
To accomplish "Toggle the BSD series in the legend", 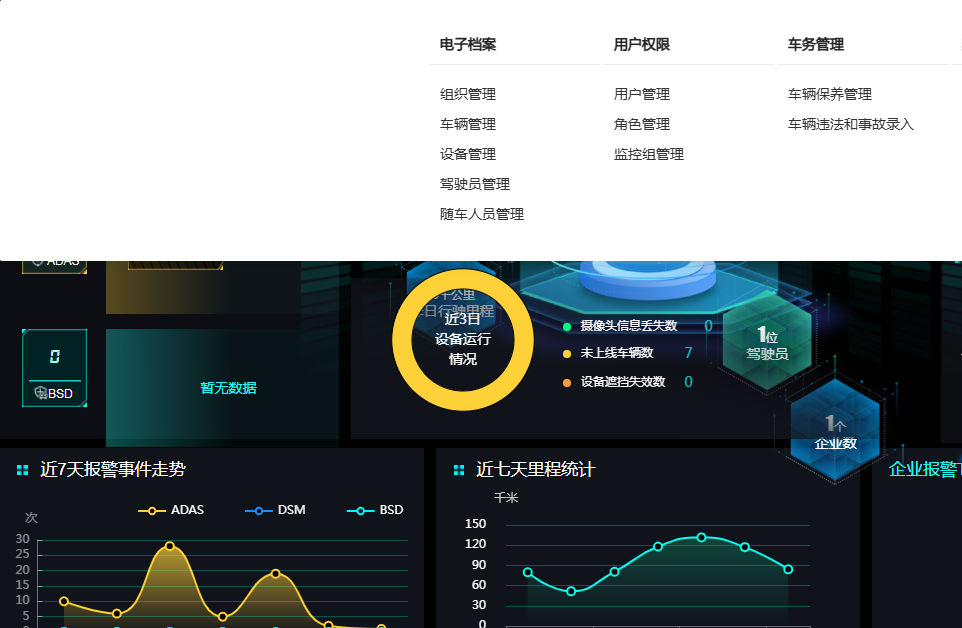I will [x=375, y=510].
